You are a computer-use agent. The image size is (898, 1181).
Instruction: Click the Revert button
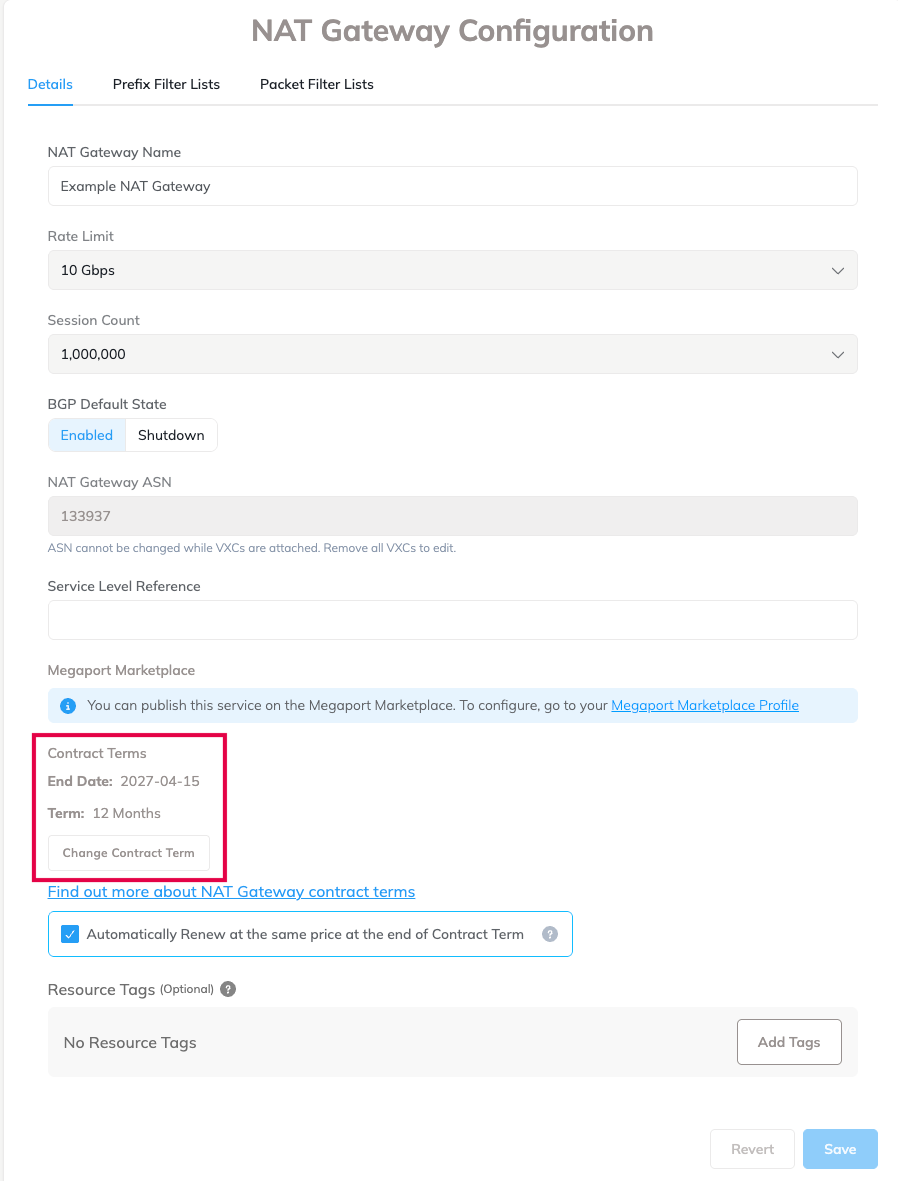(752, 1149)
